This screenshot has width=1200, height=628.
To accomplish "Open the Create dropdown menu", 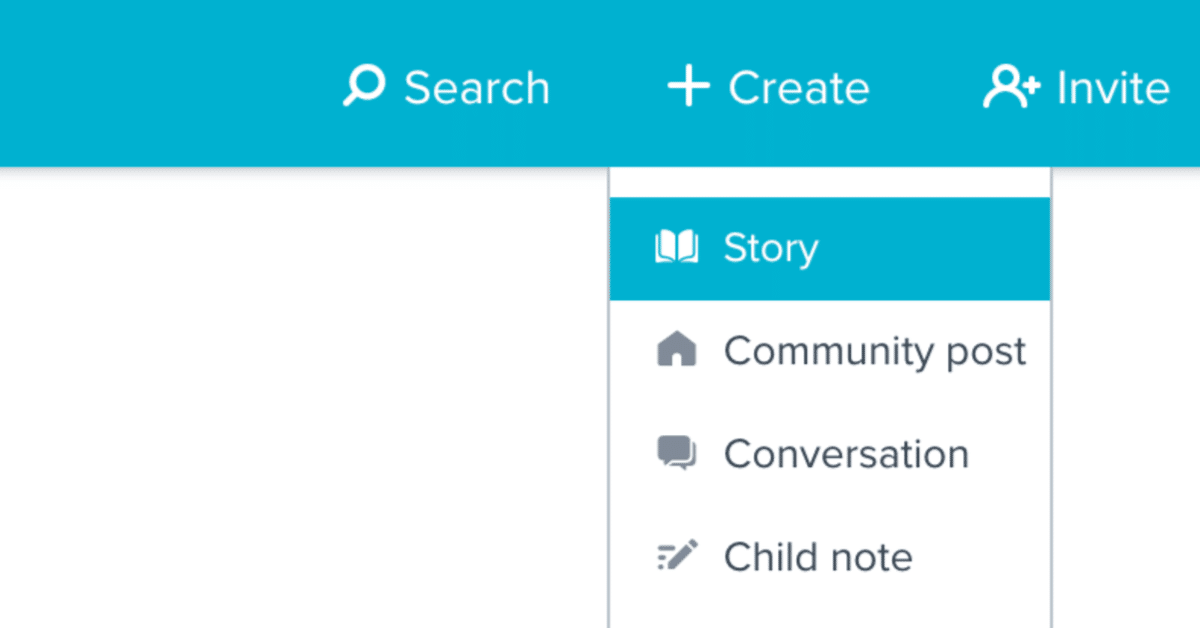I will (x=769, y=87).
